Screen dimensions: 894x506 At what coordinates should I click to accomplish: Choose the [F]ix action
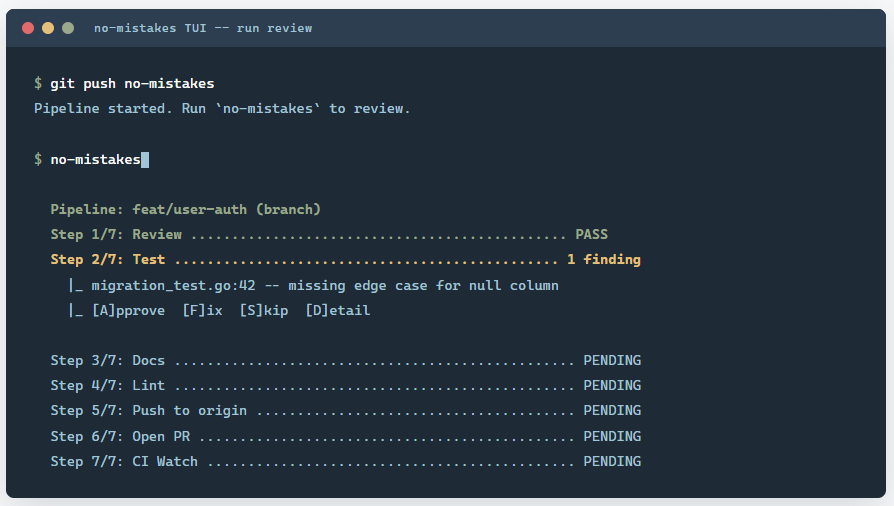click(202, 310)
